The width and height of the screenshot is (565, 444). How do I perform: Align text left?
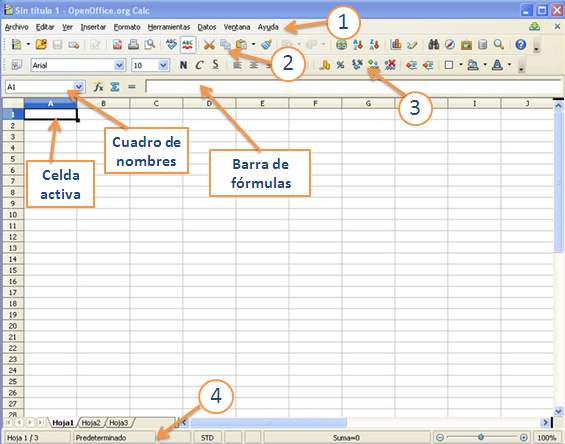(237, 65)
